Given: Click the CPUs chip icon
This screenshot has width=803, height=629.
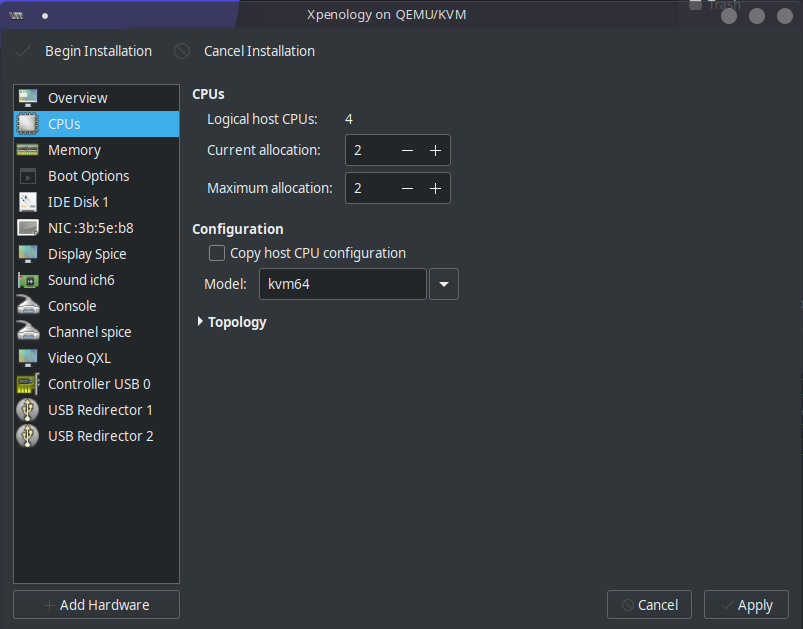Looking at the screenshot, I should tap(28, 124).
